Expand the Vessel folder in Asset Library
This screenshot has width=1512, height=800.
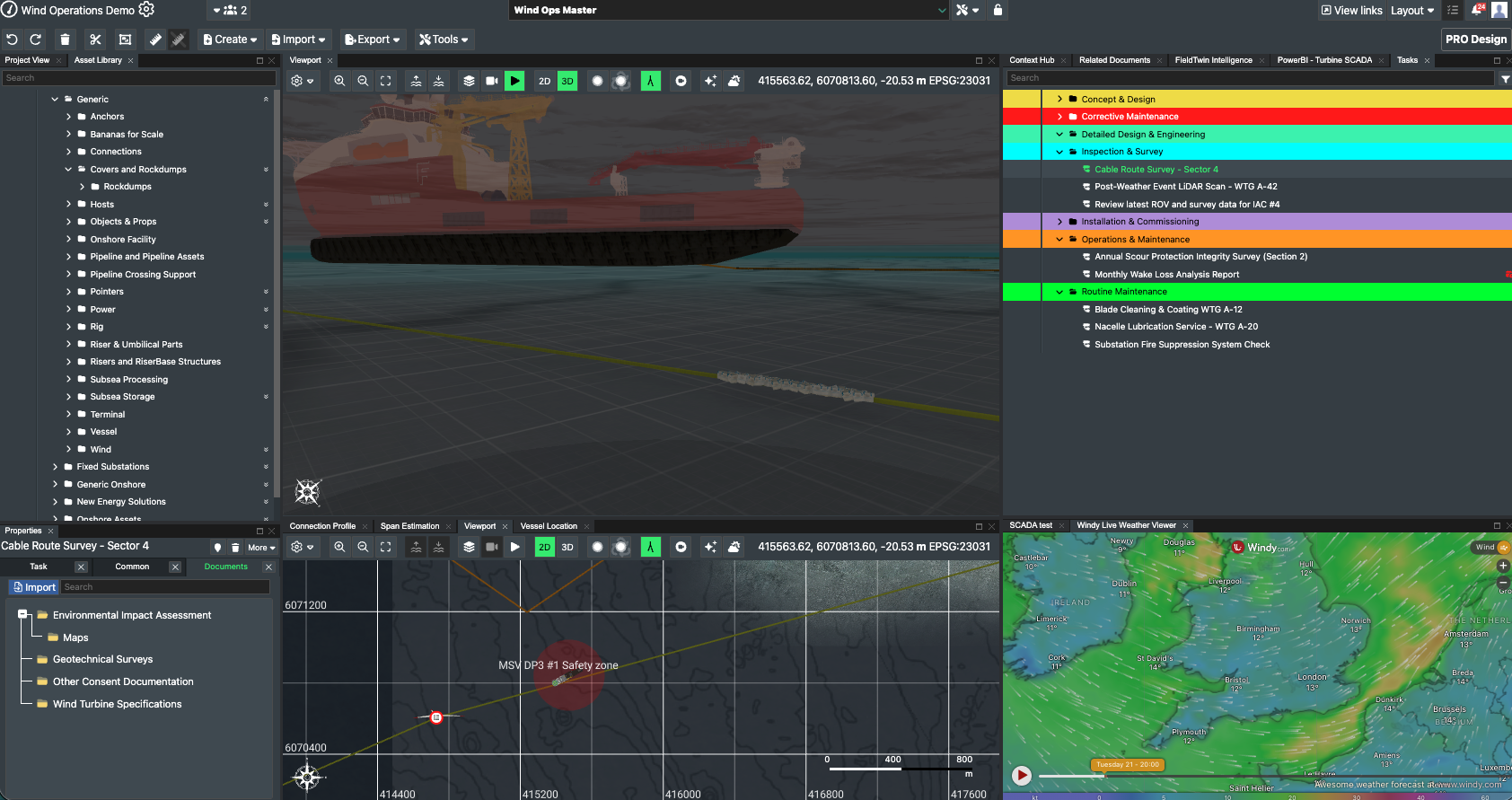(69, 432)
